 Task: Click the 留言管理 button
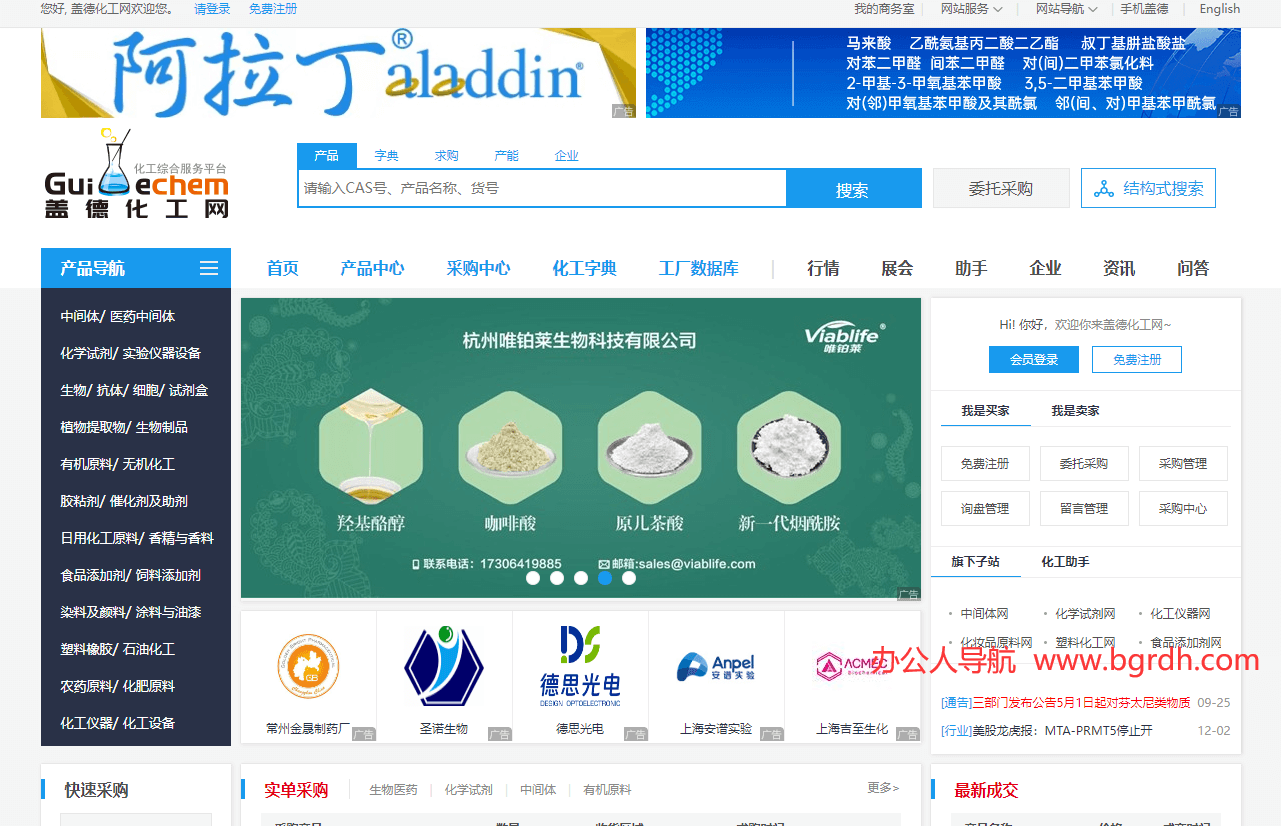[1084, 508]
